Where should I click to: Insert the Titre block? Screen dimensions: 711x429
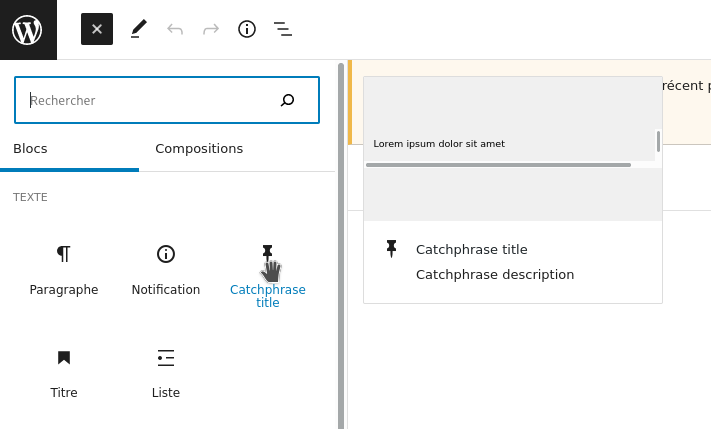coord(64,374)
